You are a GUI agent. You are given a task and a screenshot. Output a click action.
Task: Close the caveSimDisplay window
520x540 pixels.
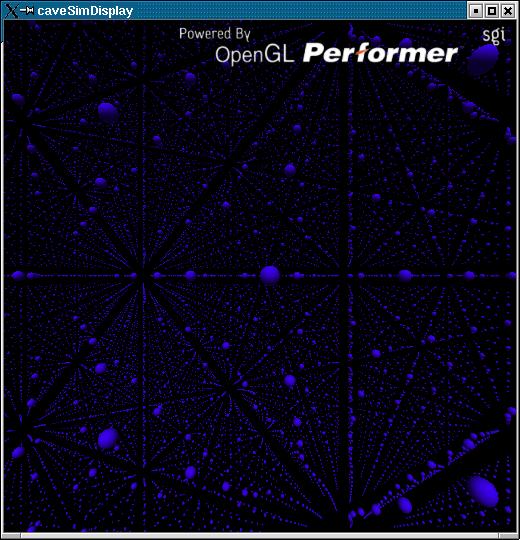click(x=508, y=11)
